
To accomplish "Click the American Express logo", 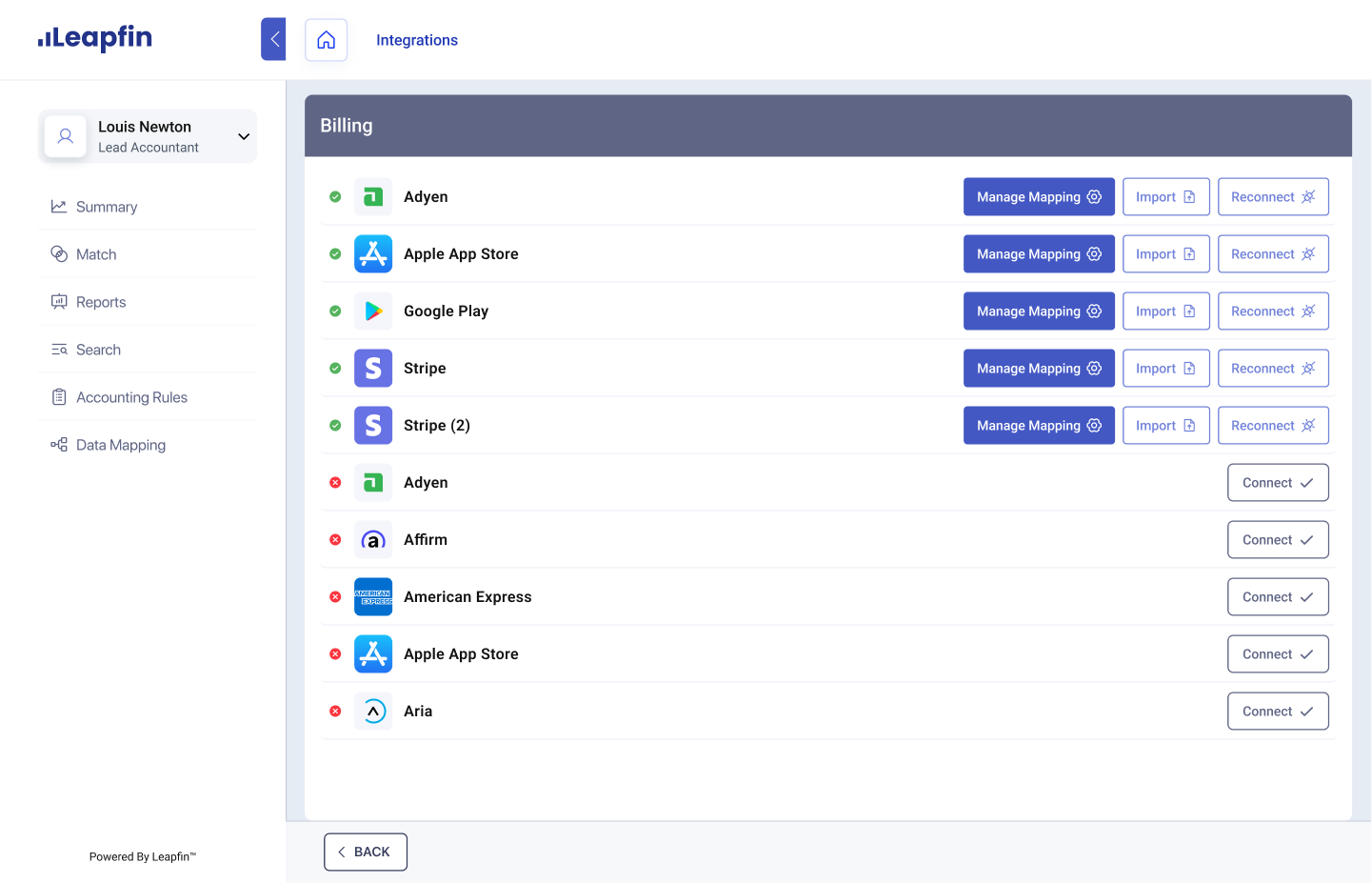I will tap(373, 596).
